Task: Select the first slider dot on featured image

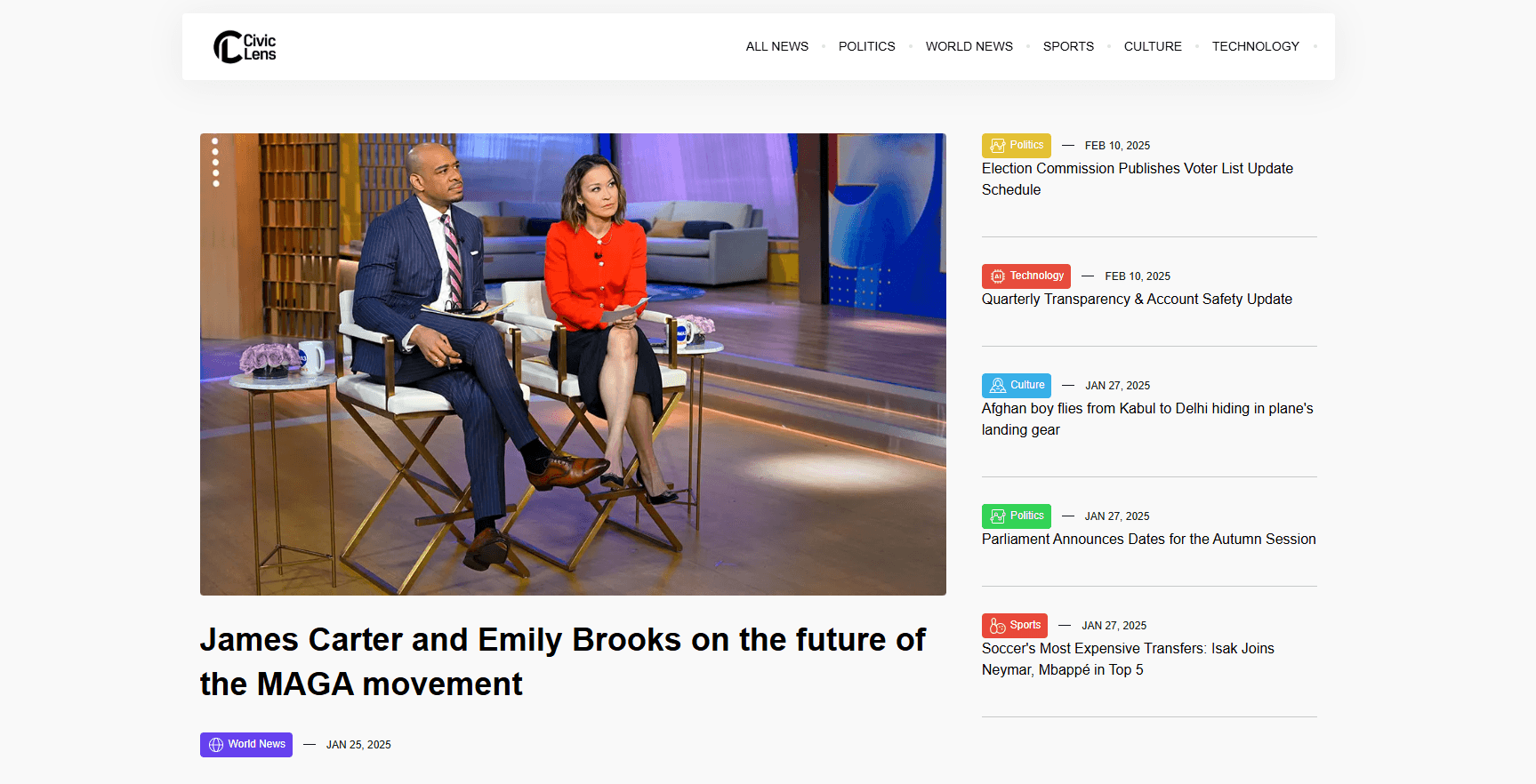Action: pos(215,141)
